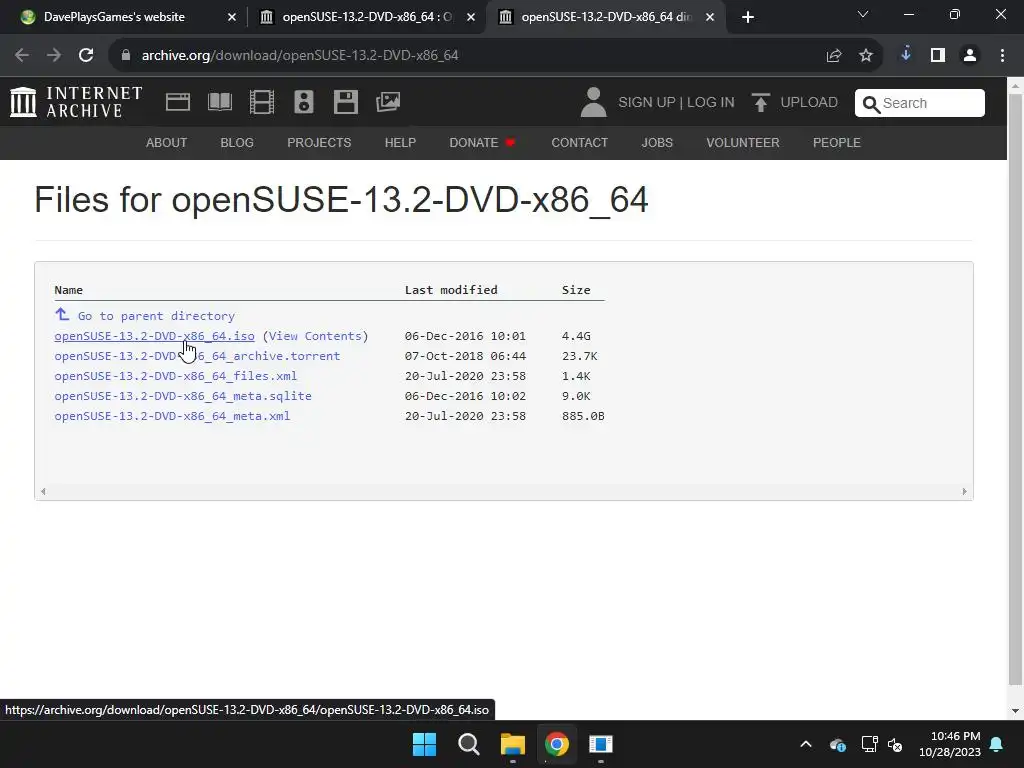Image resolution: width=1024 pixels, height=768 pixels.
Task: Switch to DavePlaysGames's website tab
Action: pyautogui.click(x=114, y=17)
